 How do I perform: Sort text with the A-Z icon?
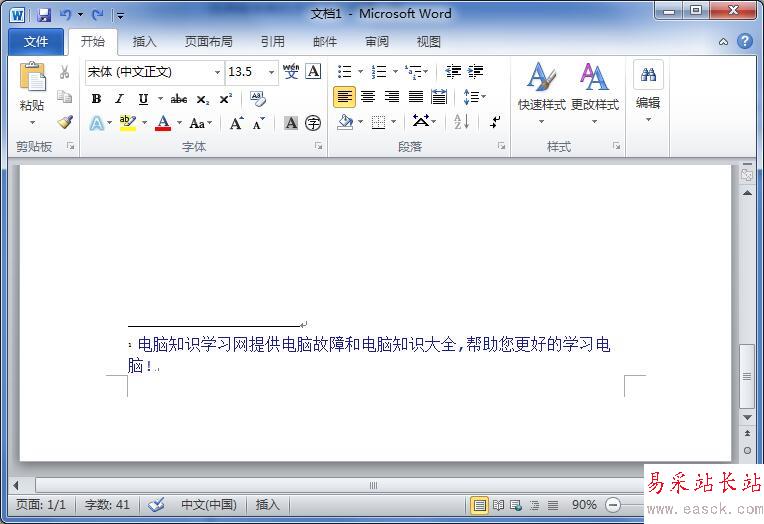pos(461,121)
